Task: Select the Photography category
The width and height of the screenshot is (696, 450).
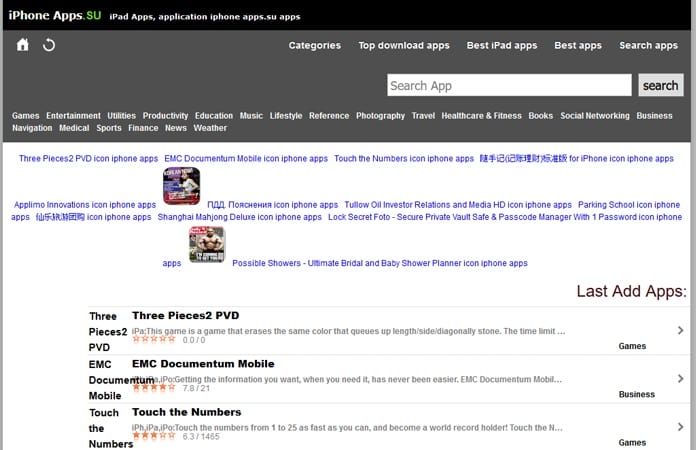Action: pyautogui.click(x=380, y=116)
